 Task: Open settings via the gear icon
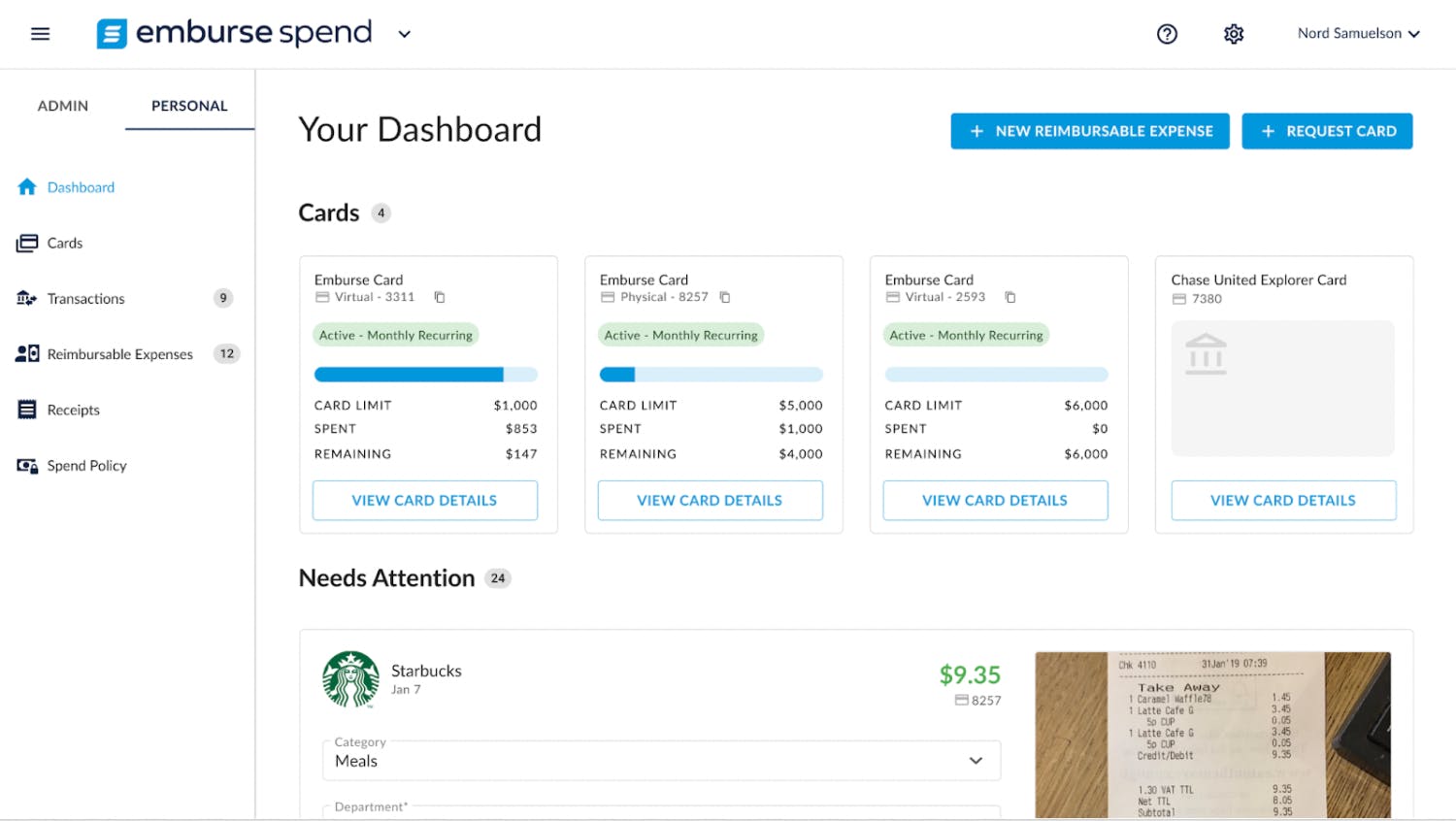(1234, 34)
